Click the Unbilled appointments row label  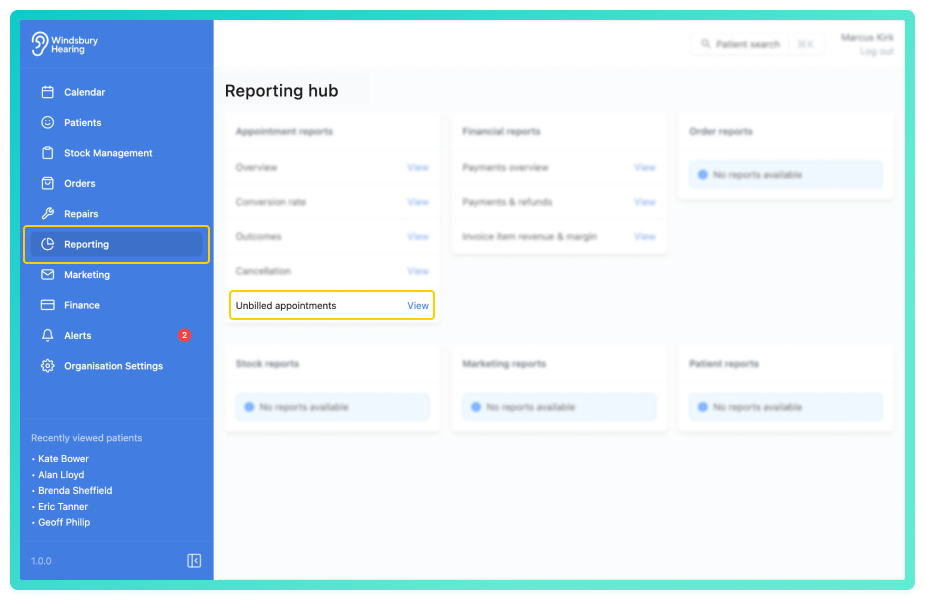[x=286, y=306]
